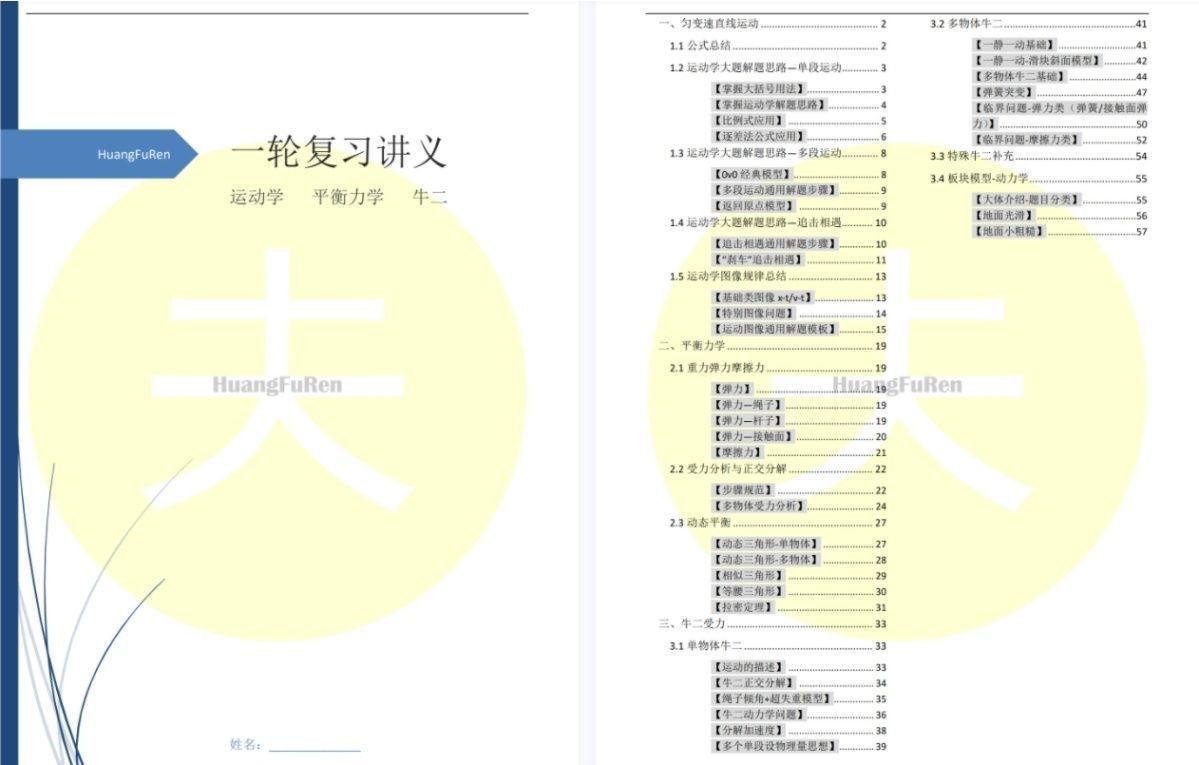Screen dimensions: 1199x765
Task: Open contents entry 【追击相遇通用解题步骤】
Action: tap(799, 244)
